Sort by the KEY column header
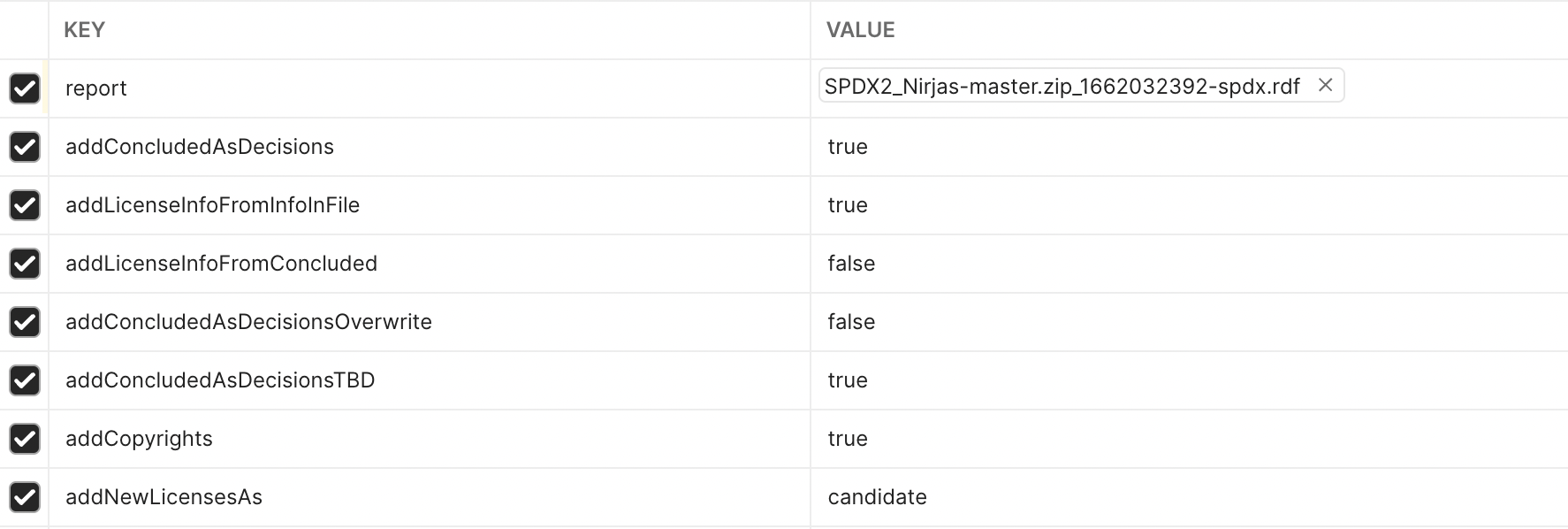 (x=82, y=29)
